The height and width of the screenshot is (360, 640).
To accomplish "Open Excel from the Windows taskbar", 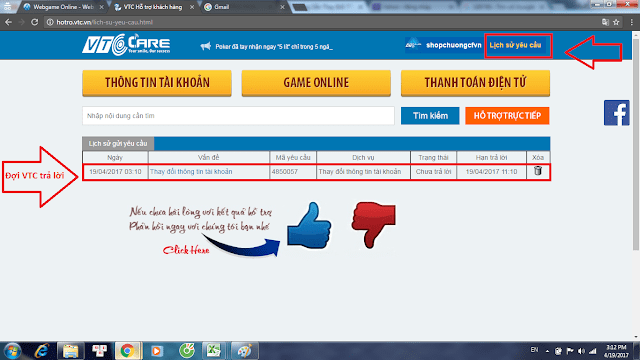I will tap(213, 351).
